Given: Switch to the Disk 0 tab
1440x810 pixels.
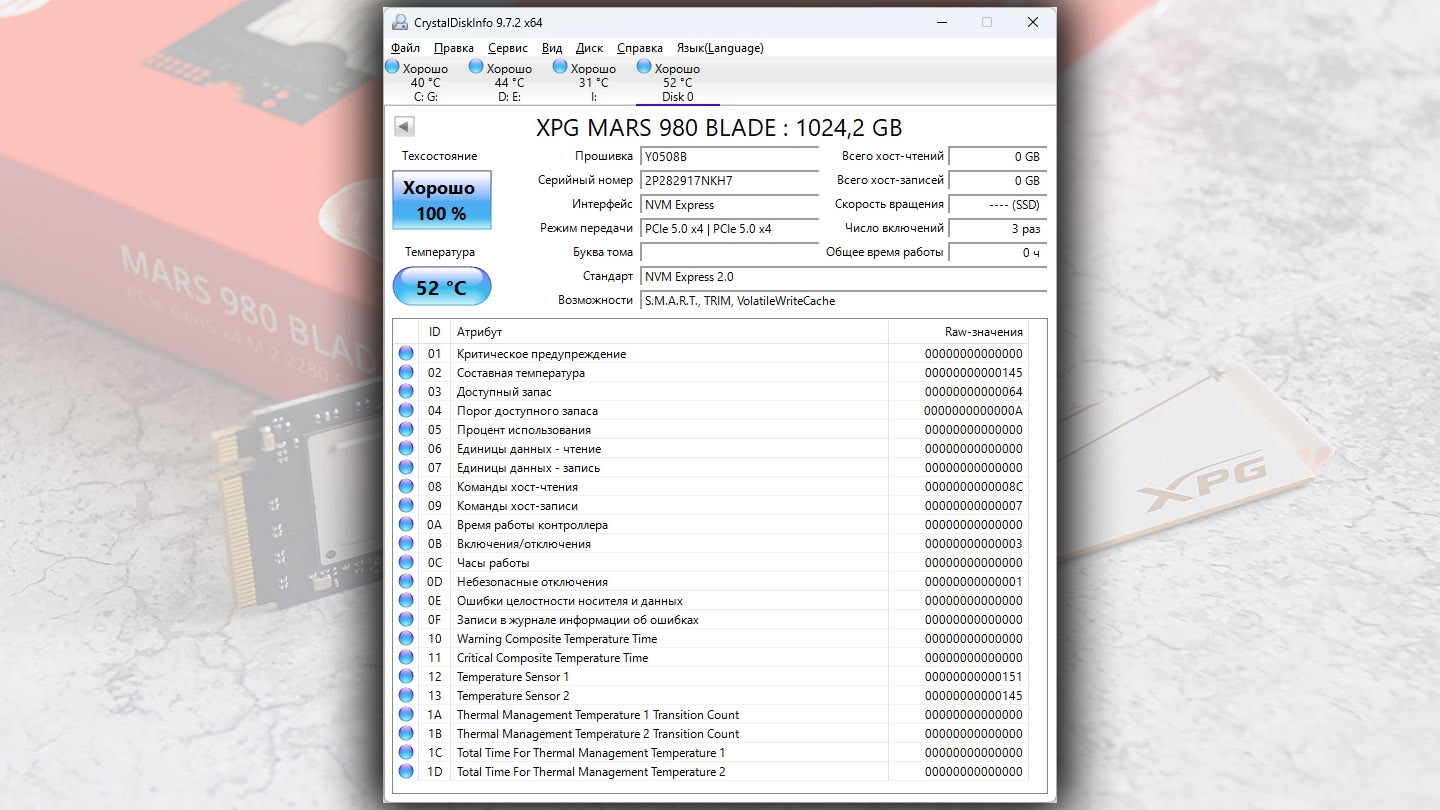Looking at the screenshot, I should coord(677,82).
